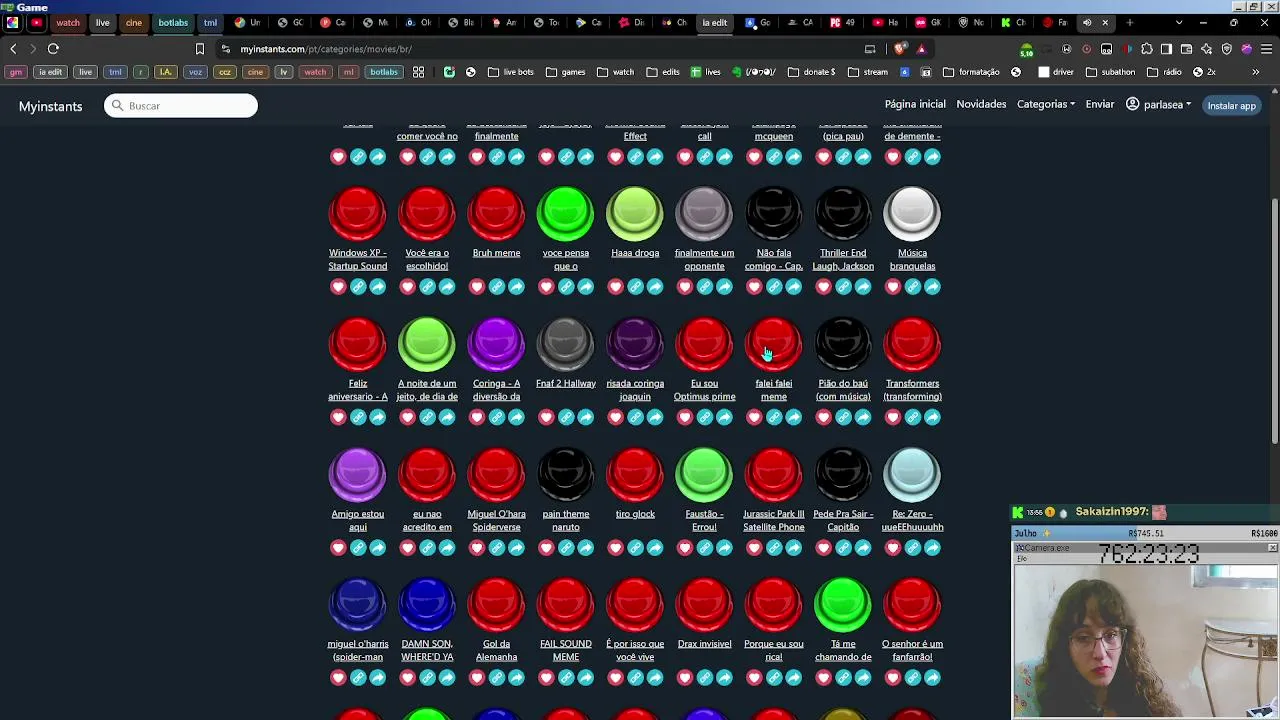Image resolution: width=1280 pixels, height=720 pixels.
Task: Share the 'Bruh meme' sound
Action: (x=516, y=287)
